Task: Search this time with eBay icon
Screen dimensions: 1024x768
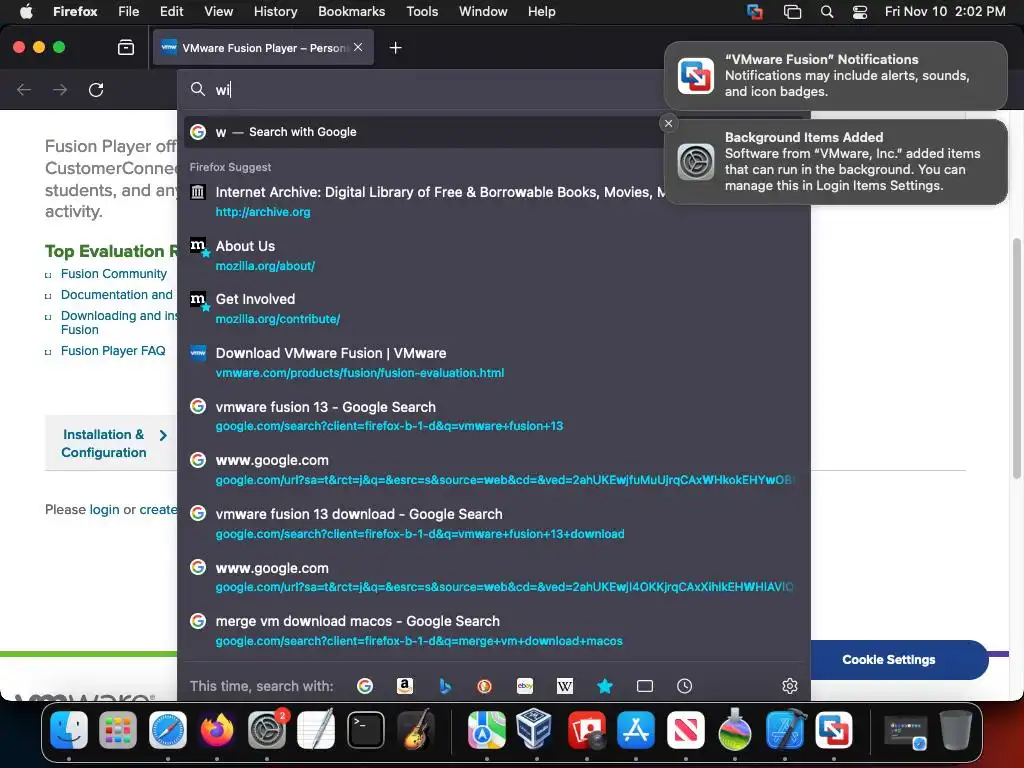Action: [525, 686]
